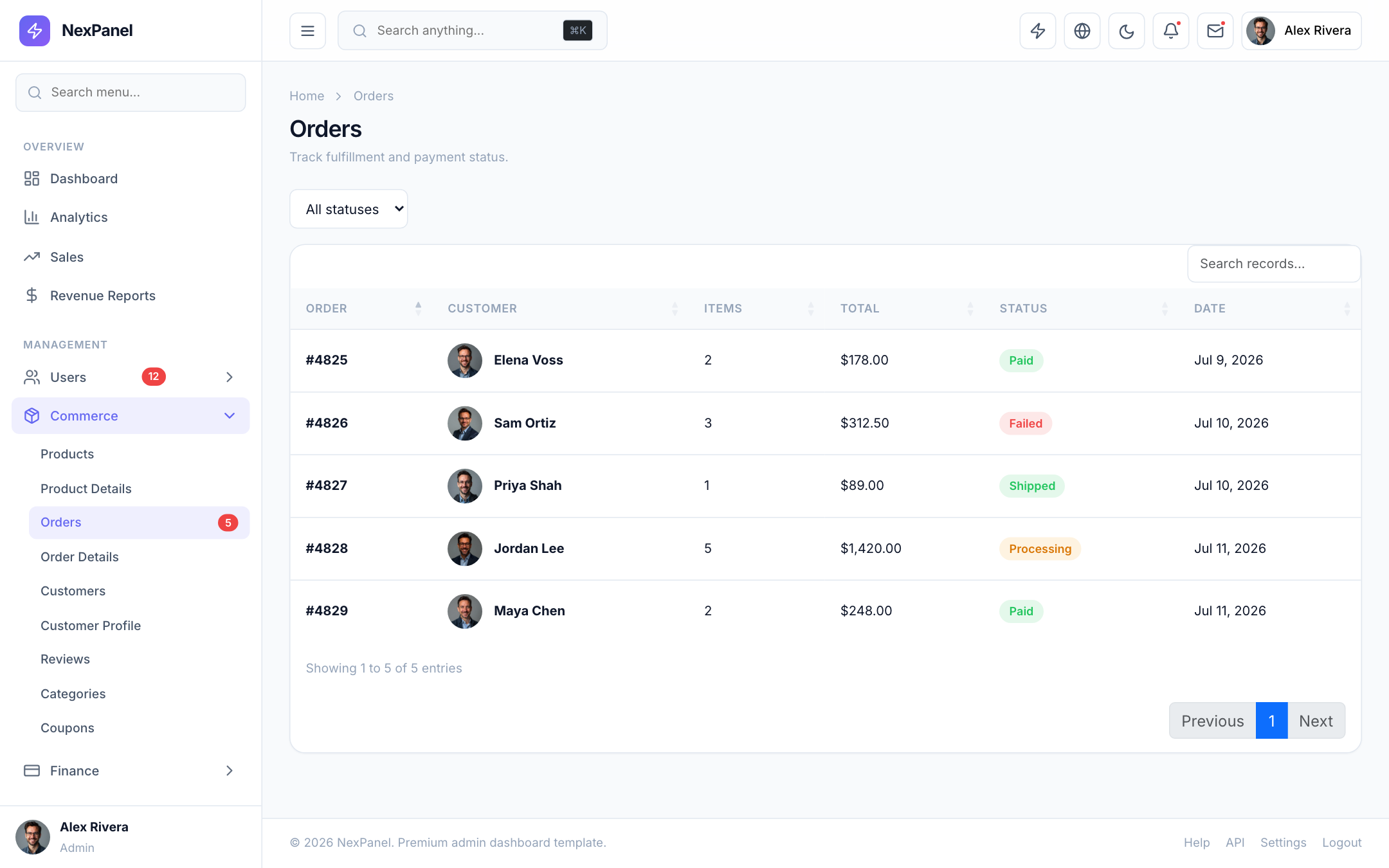Toggle dark mode with the moon icon
Viewport: 1389px width, 868px height.
1127,31
